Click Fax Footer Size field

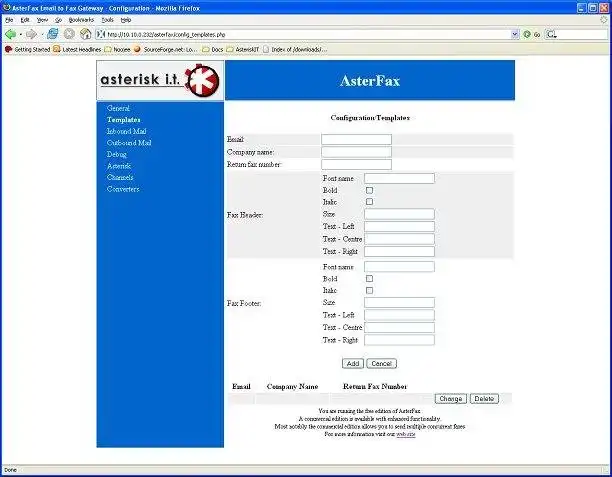point(399,303)
